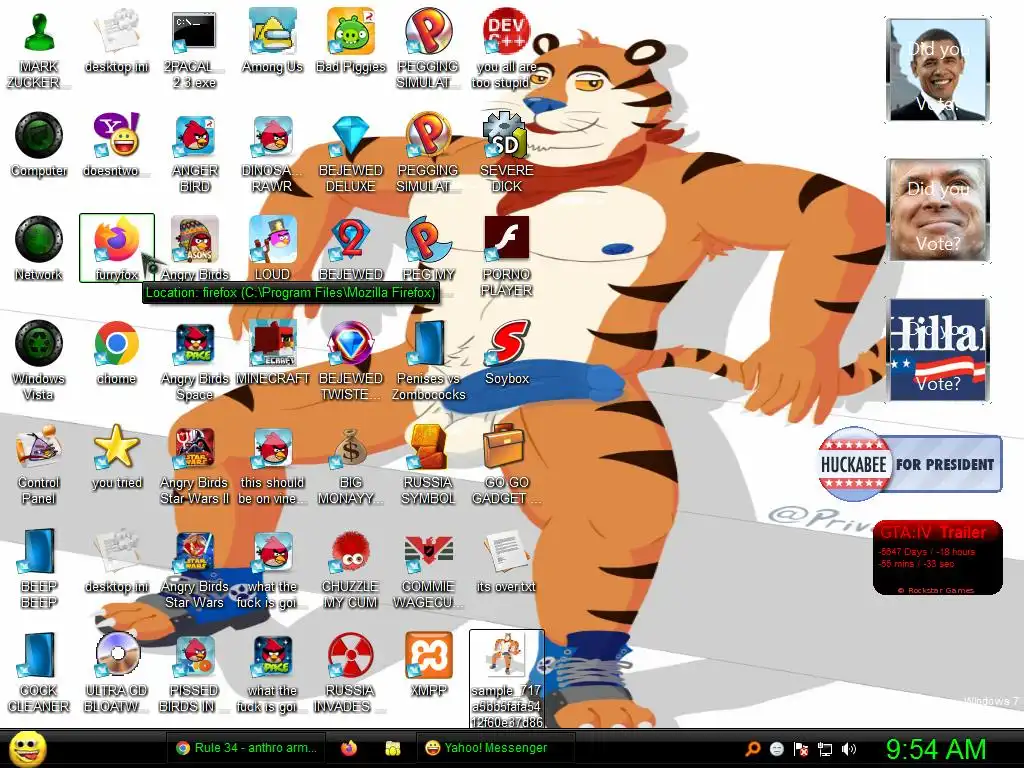Open the Windows Vista recycle bin icon

pyautogui.click(x=39, y=344)
